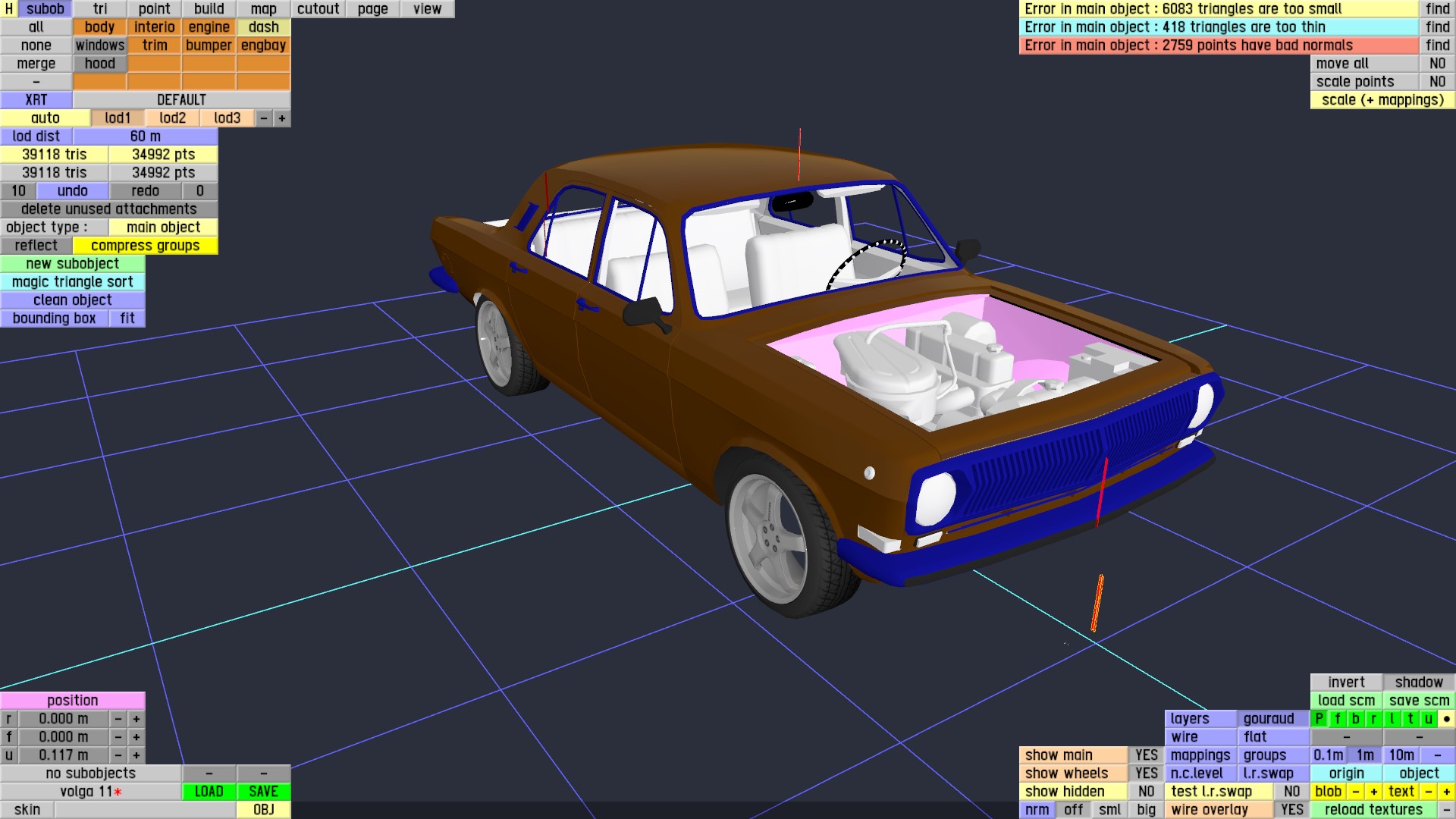Open the DEFAULT material selector
The height and width of the screenshot is (819, 1456).
[x=181, y=99]
